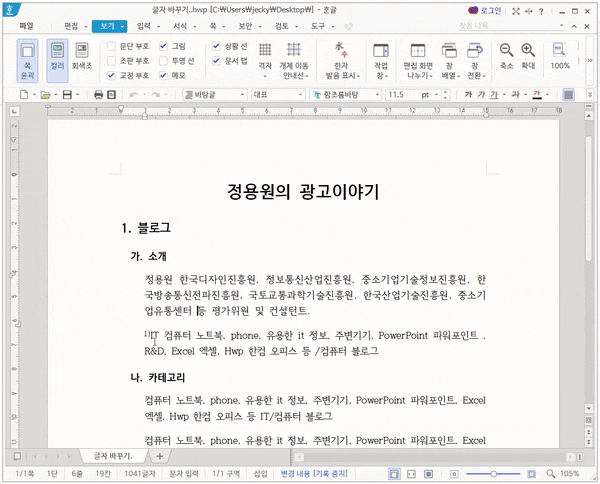Set view to 100% zoom icon
This screenshot has width=600, height=484.
560,56
